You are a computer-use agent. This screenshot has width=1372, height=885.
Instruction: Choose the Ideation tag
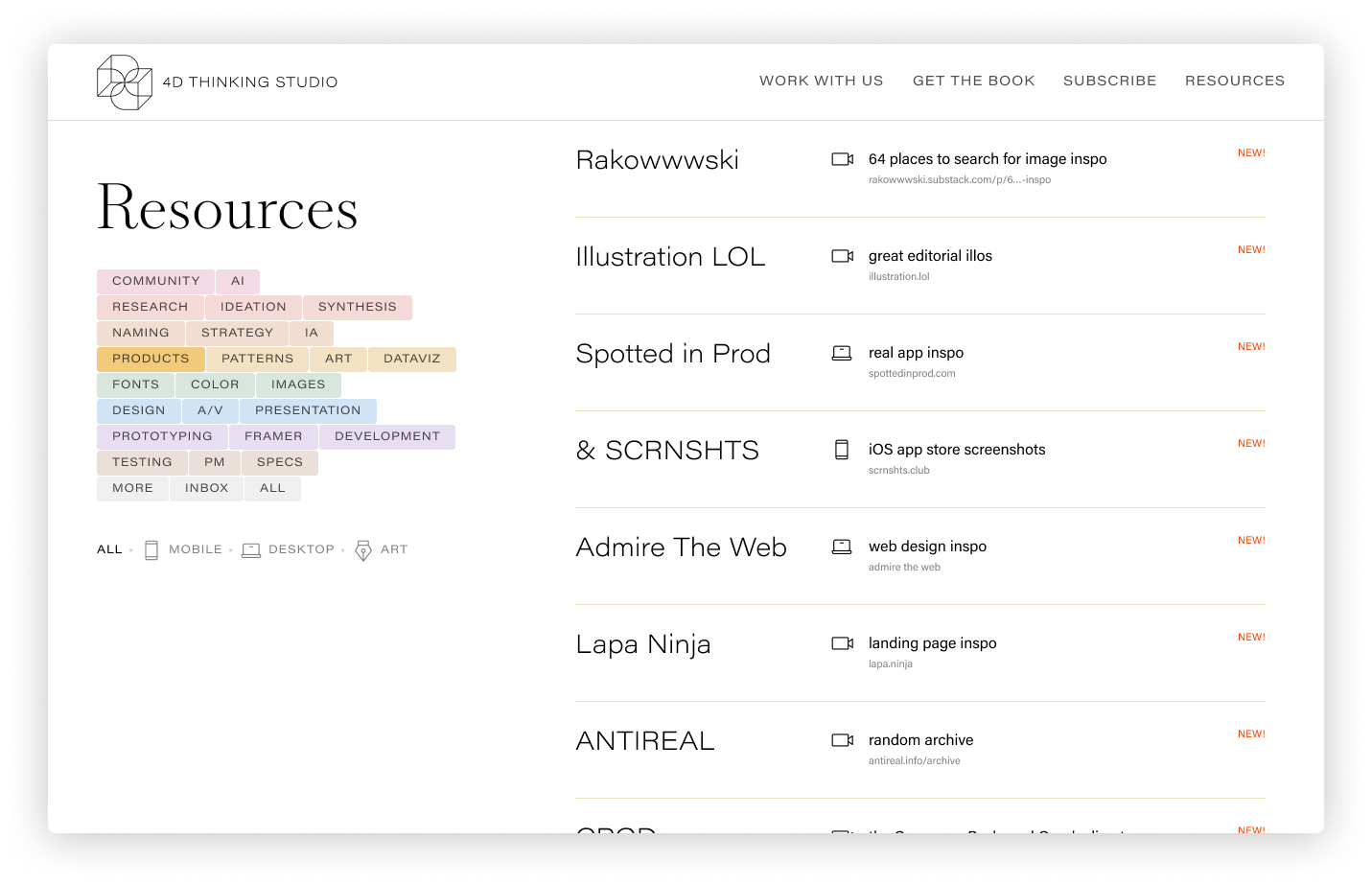(253, 307)
